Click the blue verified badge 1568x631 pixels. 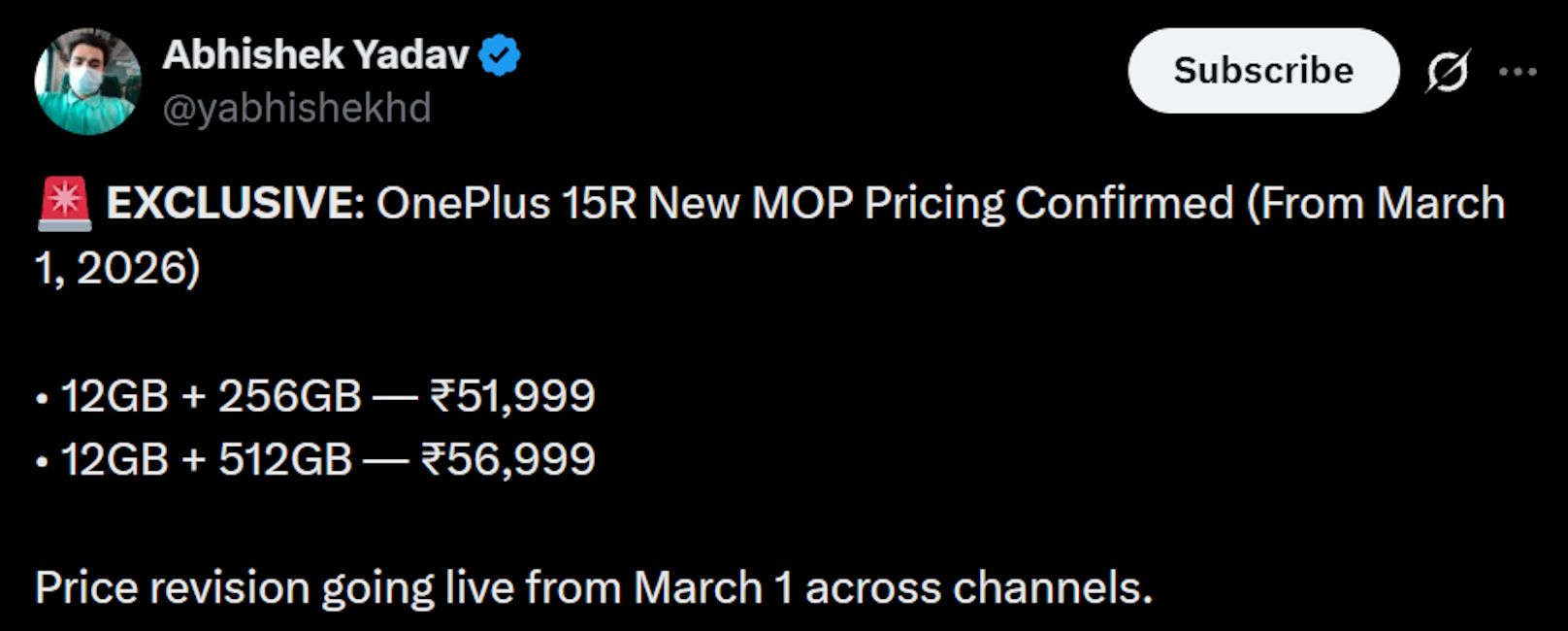[x=501, y=55]
